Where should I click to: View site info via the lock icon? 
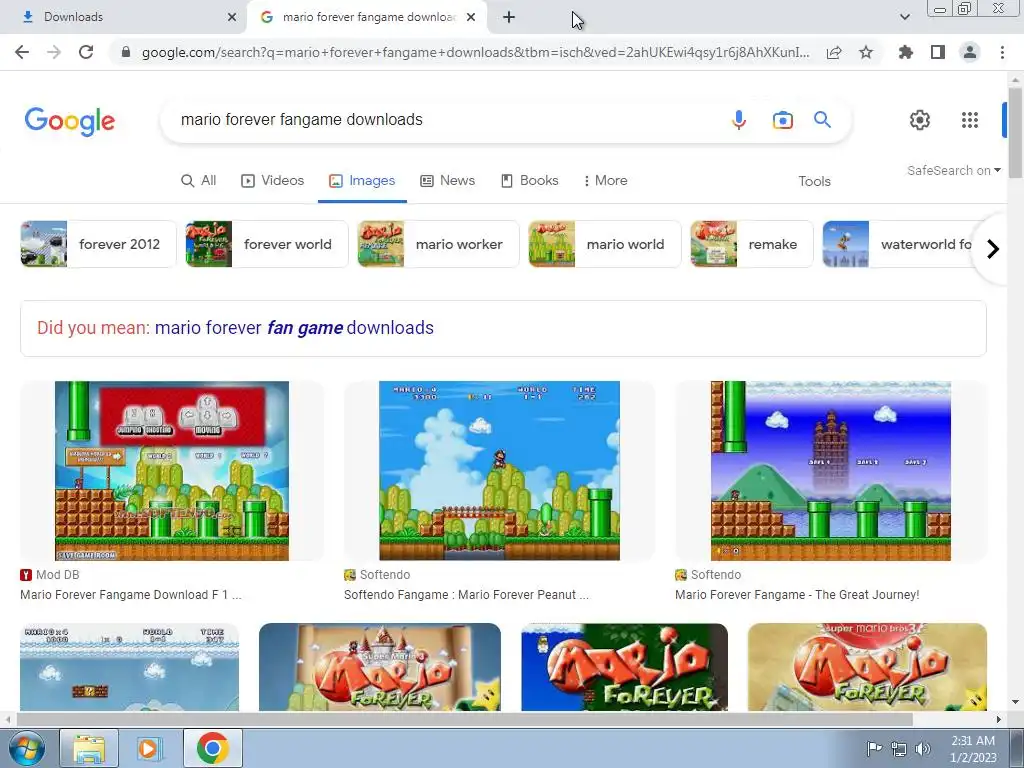(126, 52)
